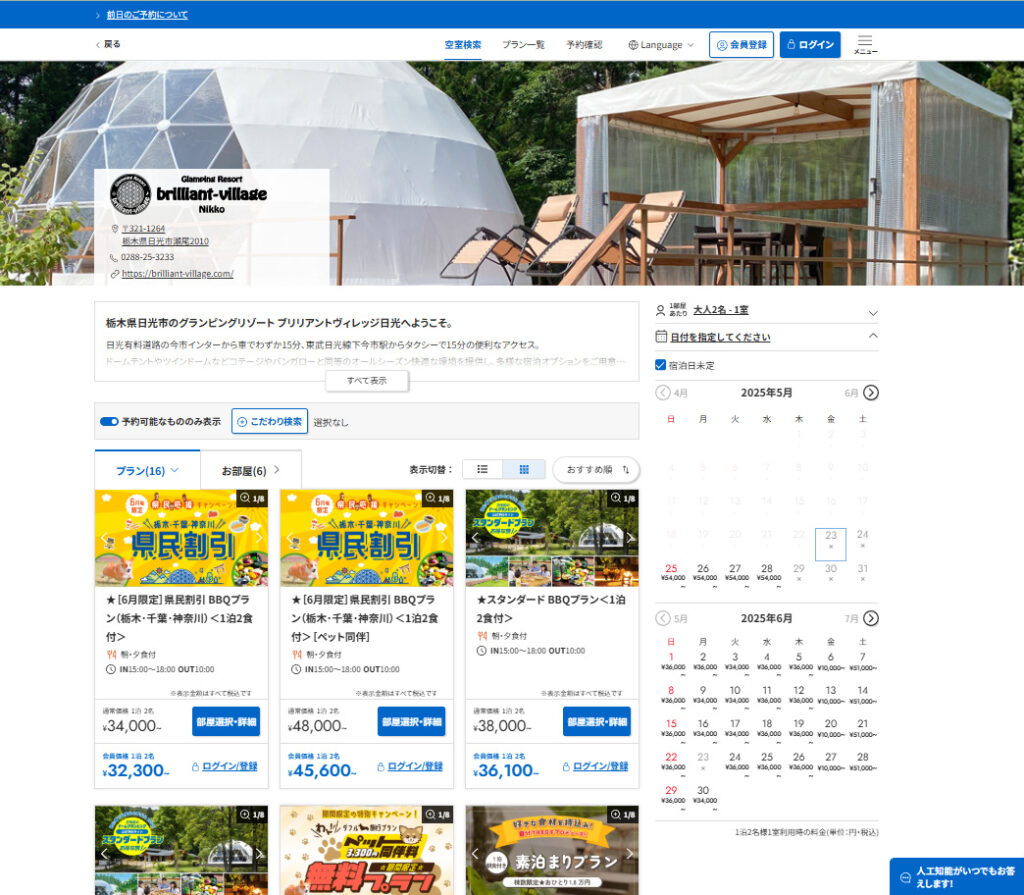The height and width of the screenshot is (895, 1024).
Task: Expand プラン(16) tab chevron
Action: click(x=174, y=470)
